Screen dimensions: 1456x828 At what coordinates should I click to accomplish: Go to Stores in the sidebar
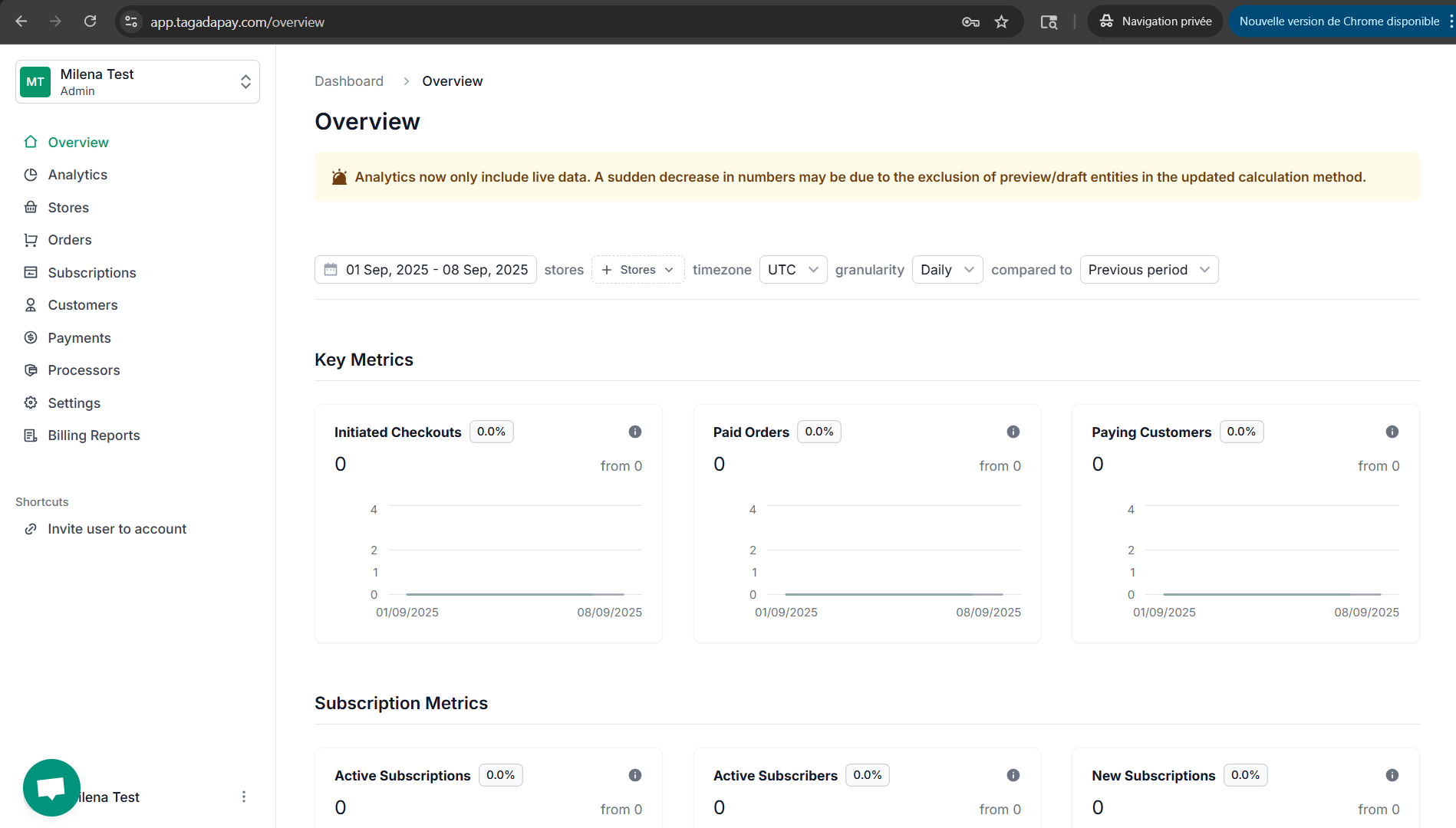click(68, 207)
